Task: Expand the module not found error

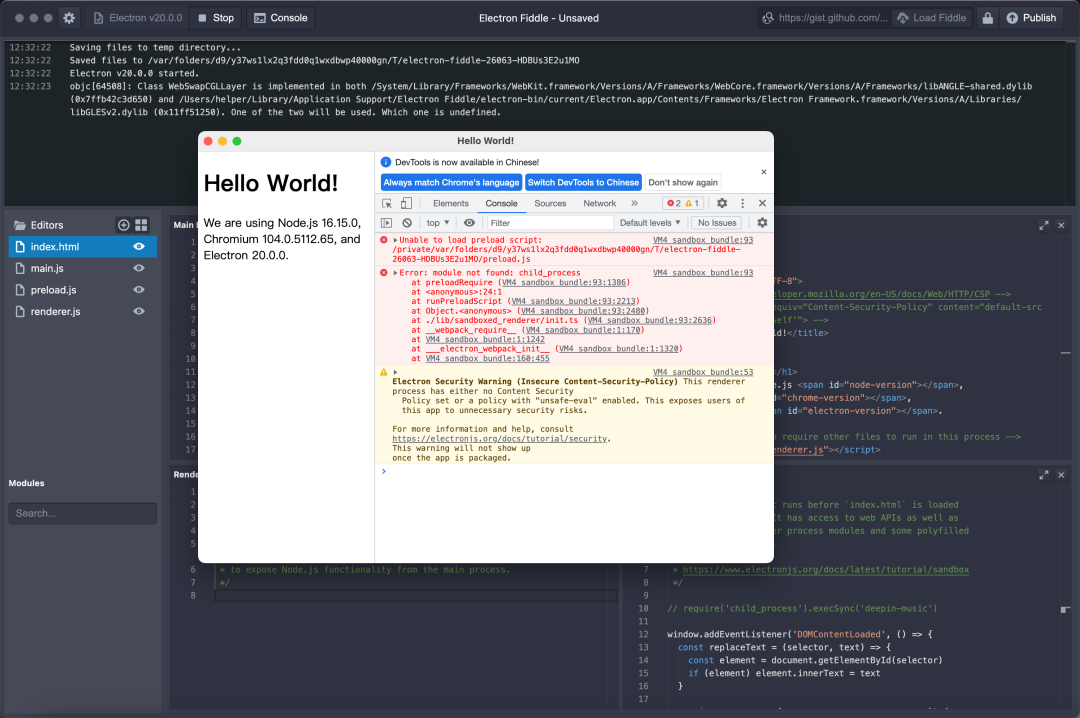Action: click(395, 273)
